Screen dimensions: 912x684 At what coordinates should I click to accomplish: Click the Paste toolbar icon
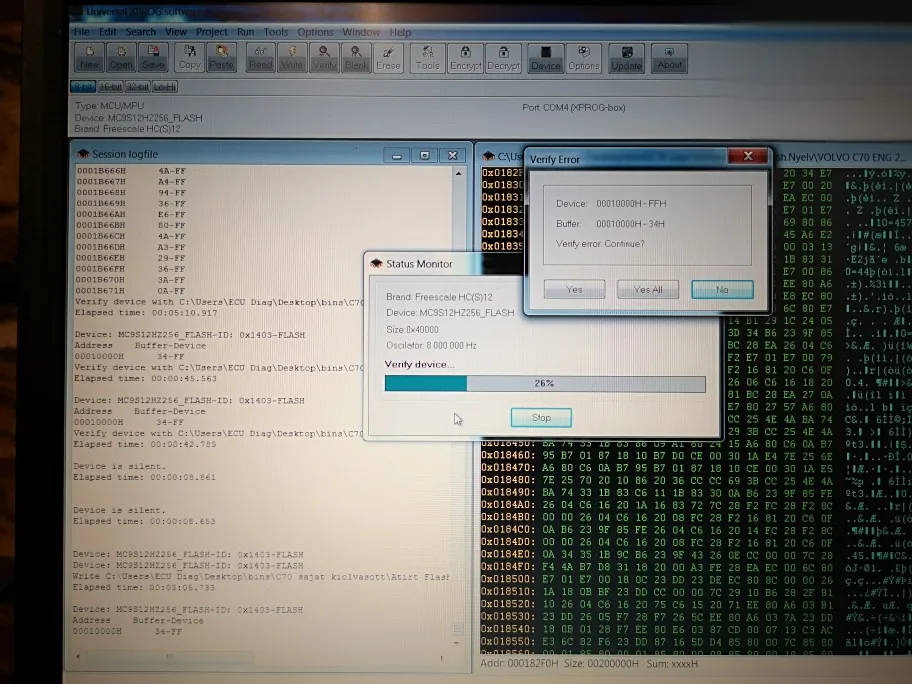tap(222, 58)
